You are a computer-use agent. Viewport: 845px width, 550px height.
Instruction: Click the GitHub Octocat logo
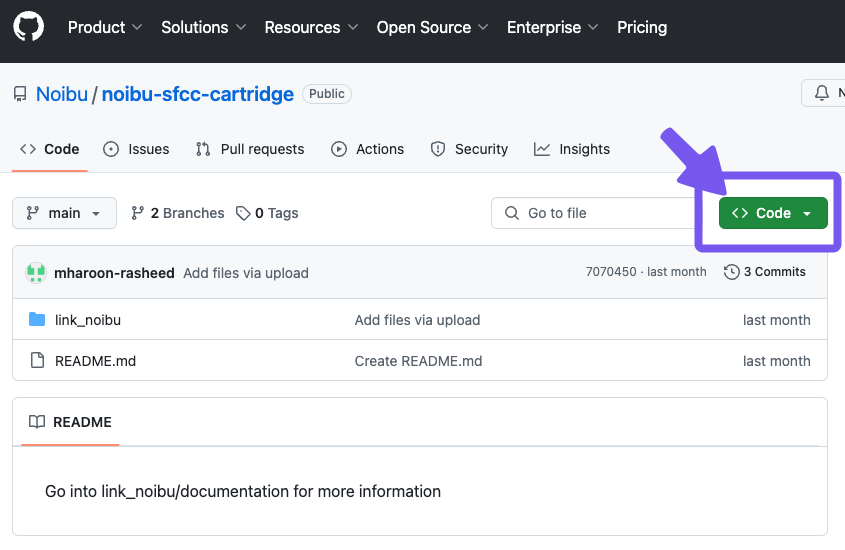[x=29, y=27]
